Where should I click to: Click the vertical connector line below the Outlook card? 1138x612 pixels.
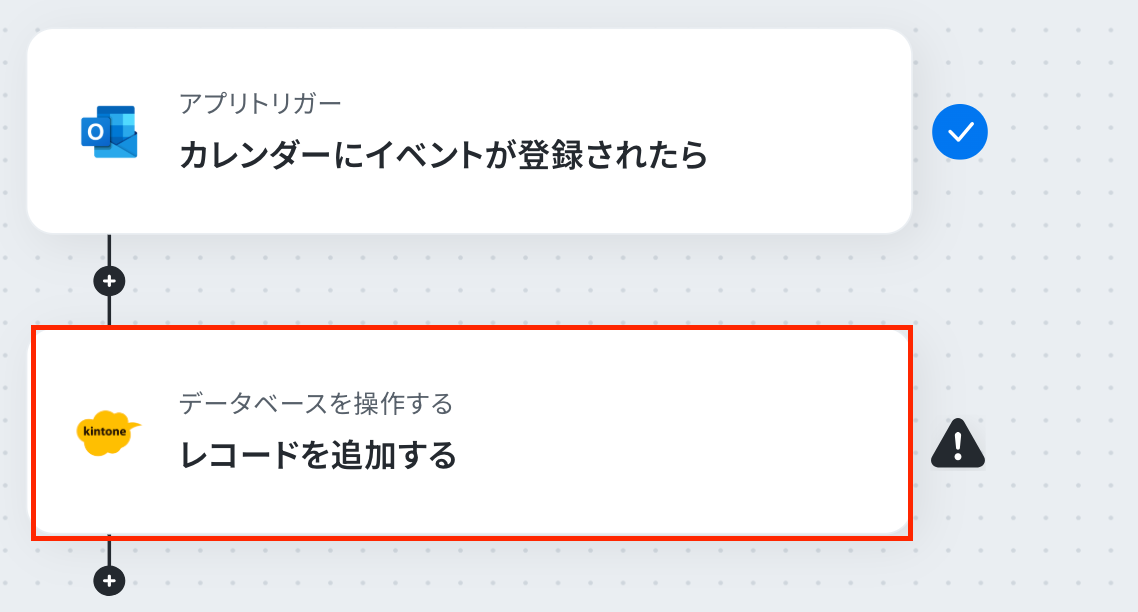(x=109, y=249)
